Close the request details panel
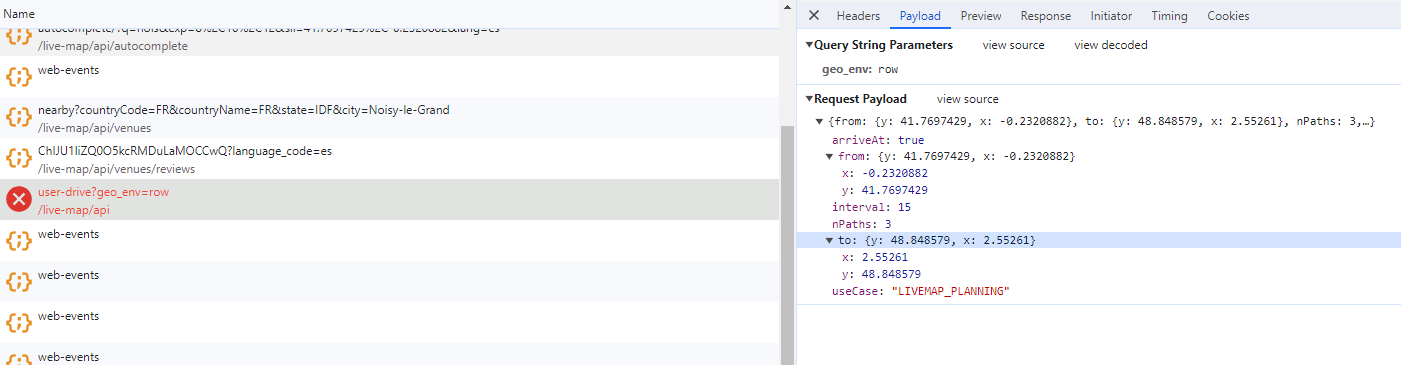Viewport: 1401px width, 365px height. coord(814,15)
